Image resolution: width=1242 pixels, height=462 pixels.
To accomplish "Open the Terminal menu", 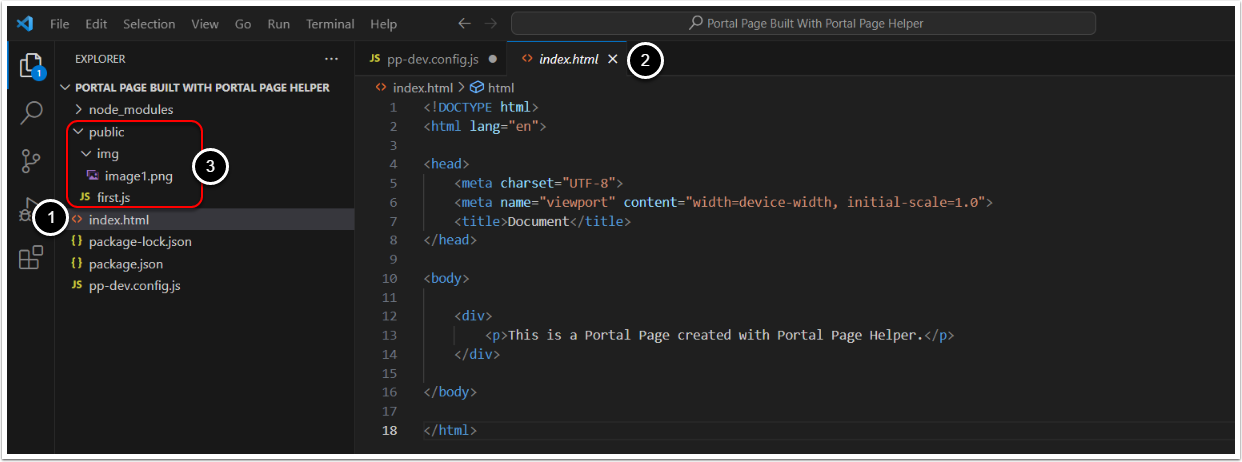I will click(x=330, y=23).
